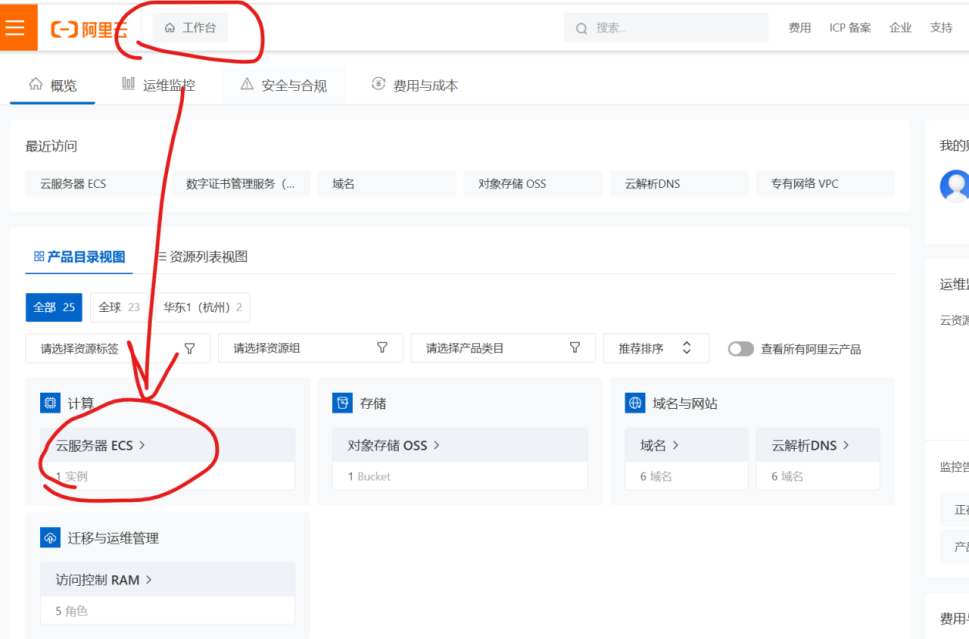The width and height of the screenshot is (969, 639).
Task: Click the 5 角色 count
Action: click(72, 611)
